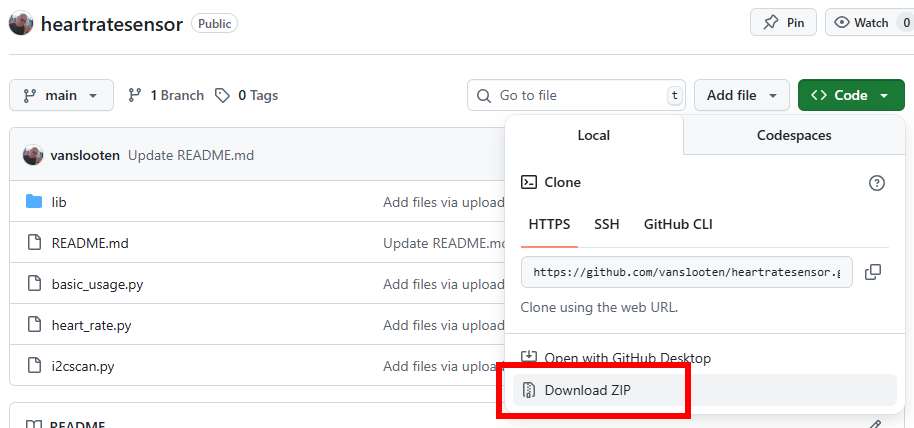Select the GitHub CLI clone option
This screenshot has height=428, width=914.
678,224
